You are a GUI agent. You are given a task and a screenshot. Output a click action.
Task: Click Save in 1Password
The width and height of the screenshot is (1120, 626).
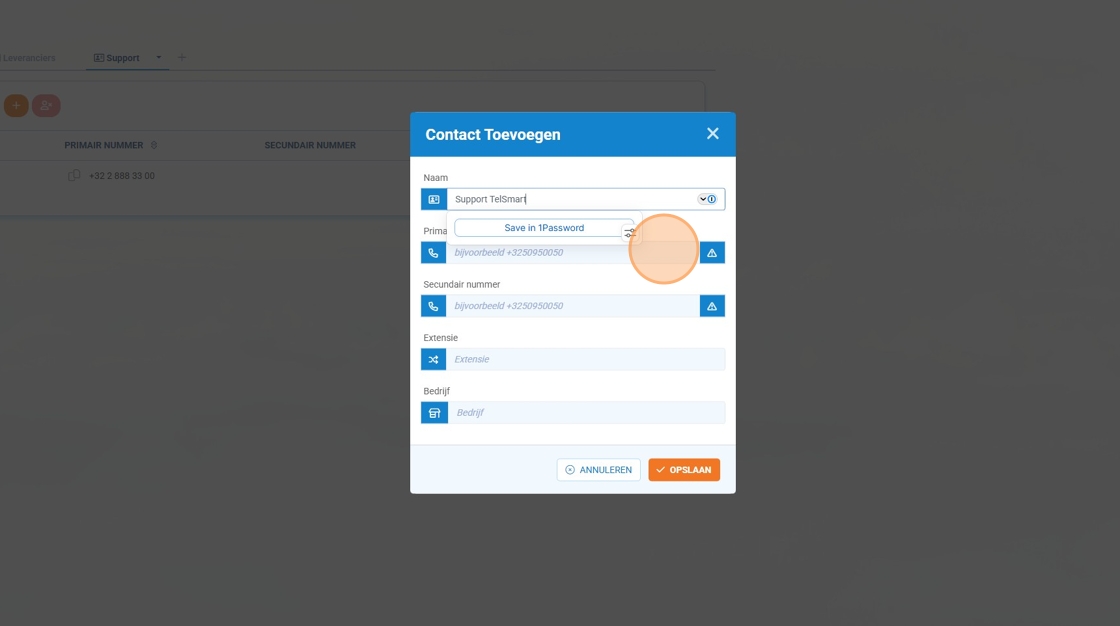tap(543, 228)
